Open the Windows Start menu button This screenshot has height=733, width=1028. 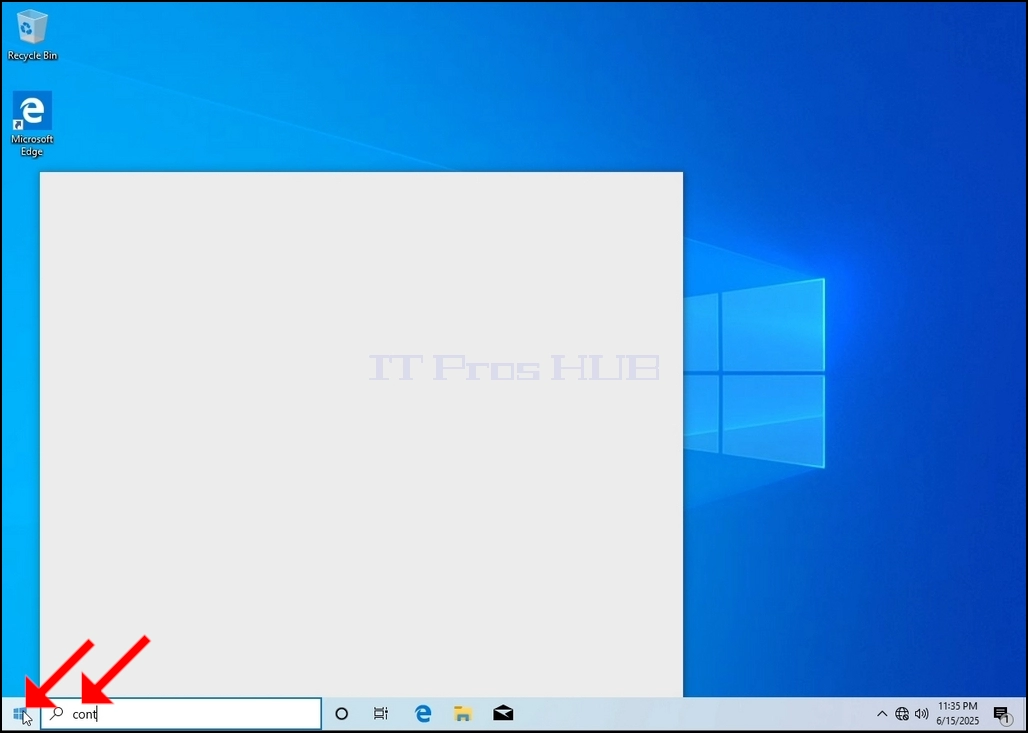click(x=20, y=713)
